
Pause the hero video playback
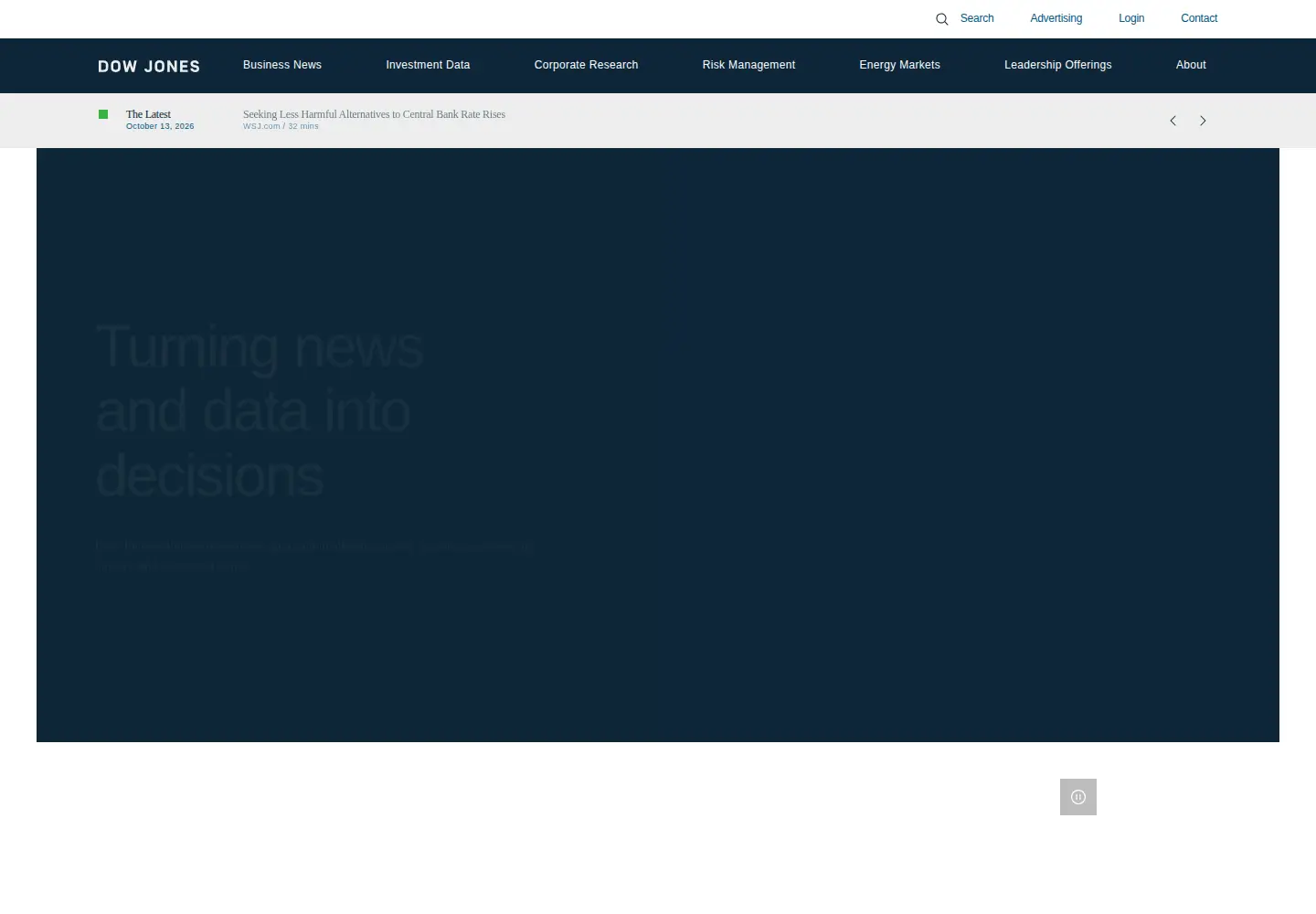click(x=1078, y=797)
